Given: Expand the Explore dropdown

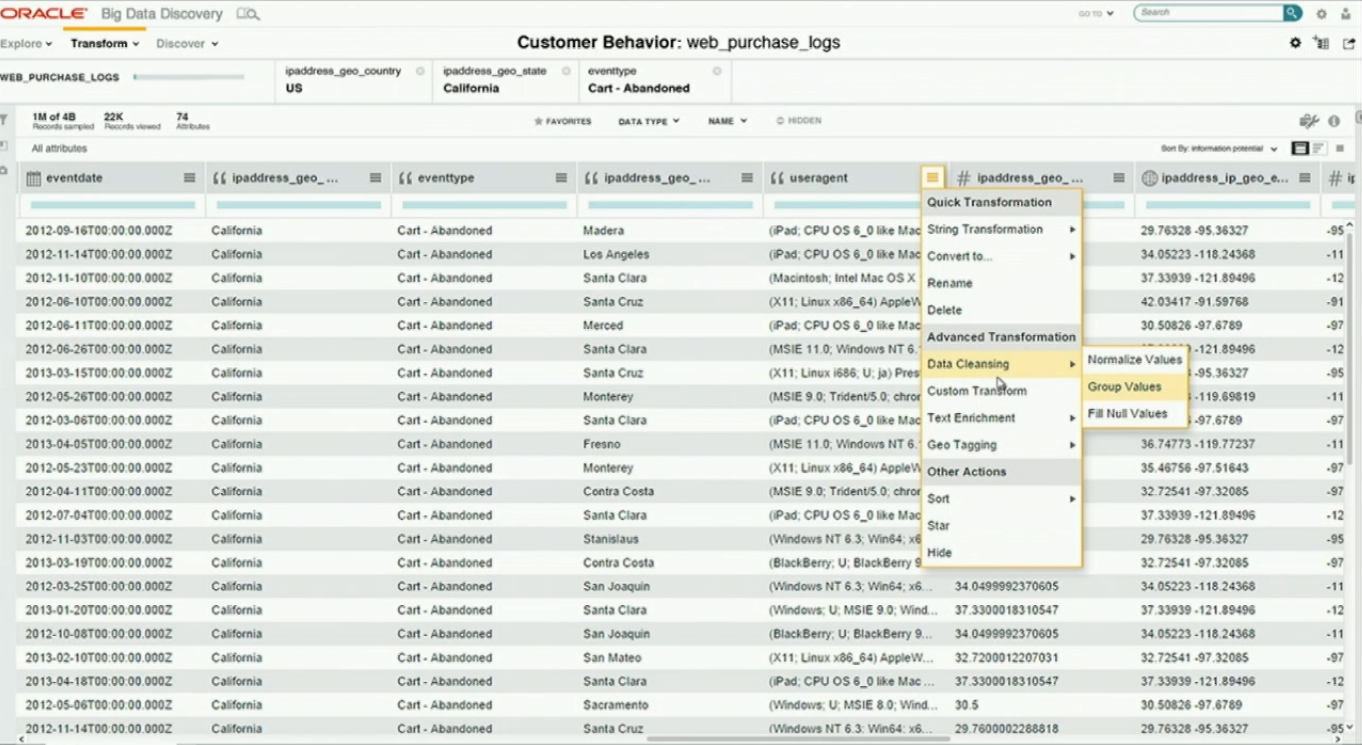Looking at the screenshot, I should click(x=26, y=43).
